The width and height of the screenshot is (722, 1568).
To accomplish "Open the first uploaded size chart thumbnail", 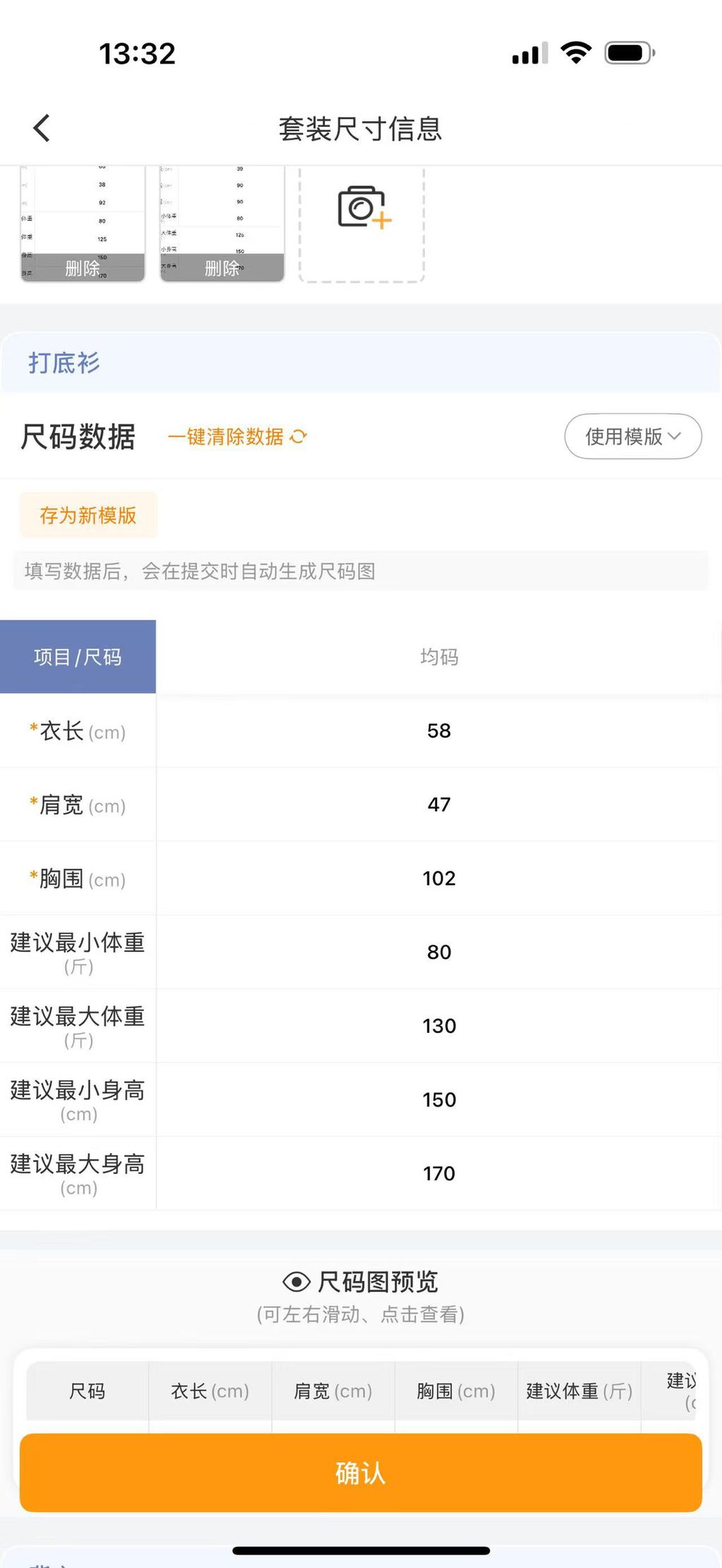I will click(82, 210).
